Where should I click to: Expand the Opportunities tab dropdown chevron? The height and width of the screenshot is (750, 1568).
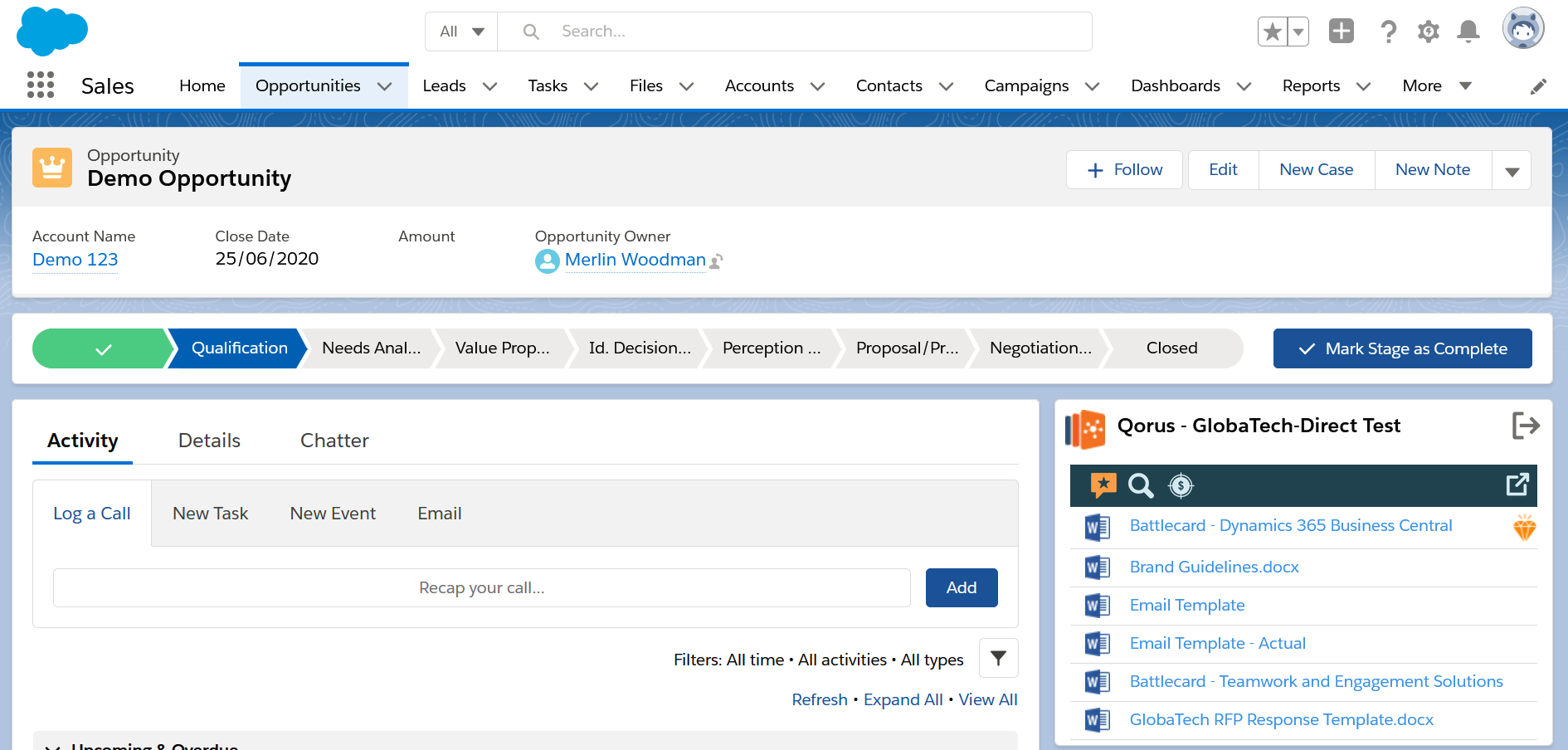click(385, 86)
